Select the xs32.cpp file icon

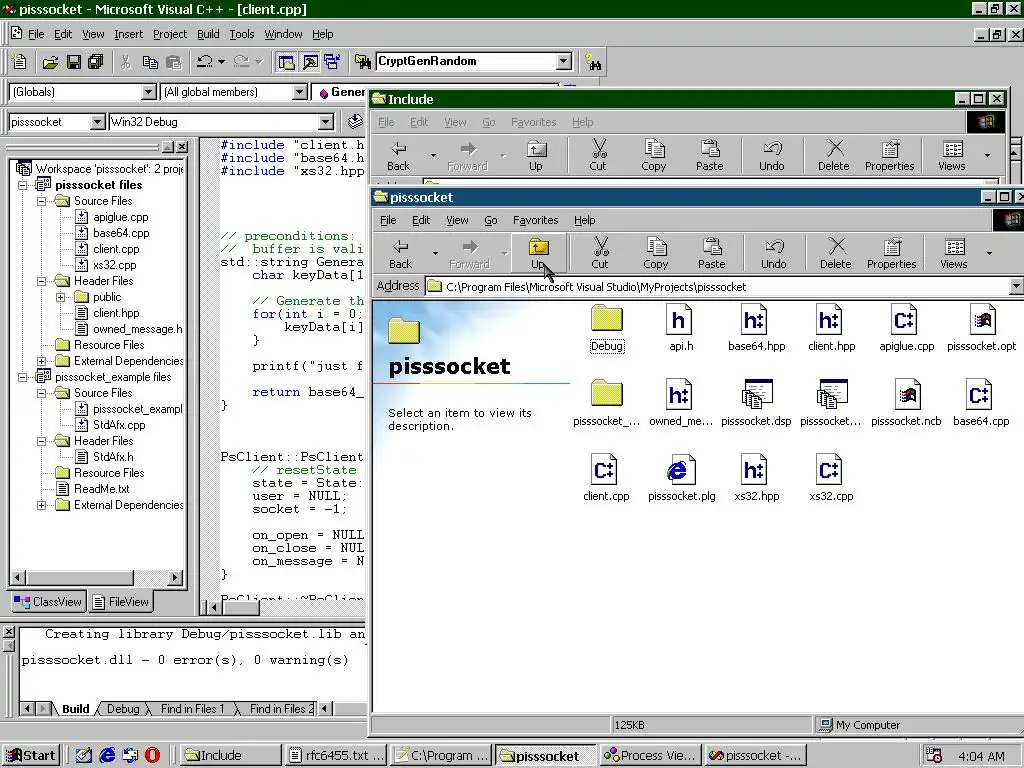pos(831,478)
